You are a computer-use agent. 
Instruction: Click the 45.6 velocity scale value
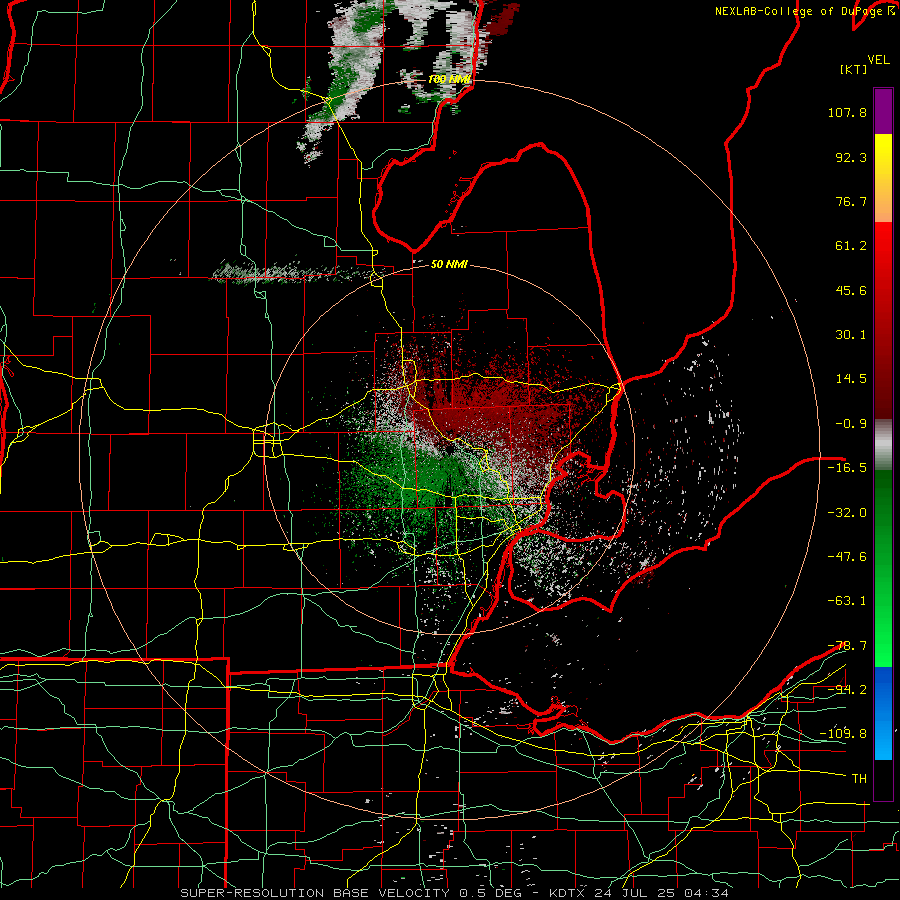851,290
